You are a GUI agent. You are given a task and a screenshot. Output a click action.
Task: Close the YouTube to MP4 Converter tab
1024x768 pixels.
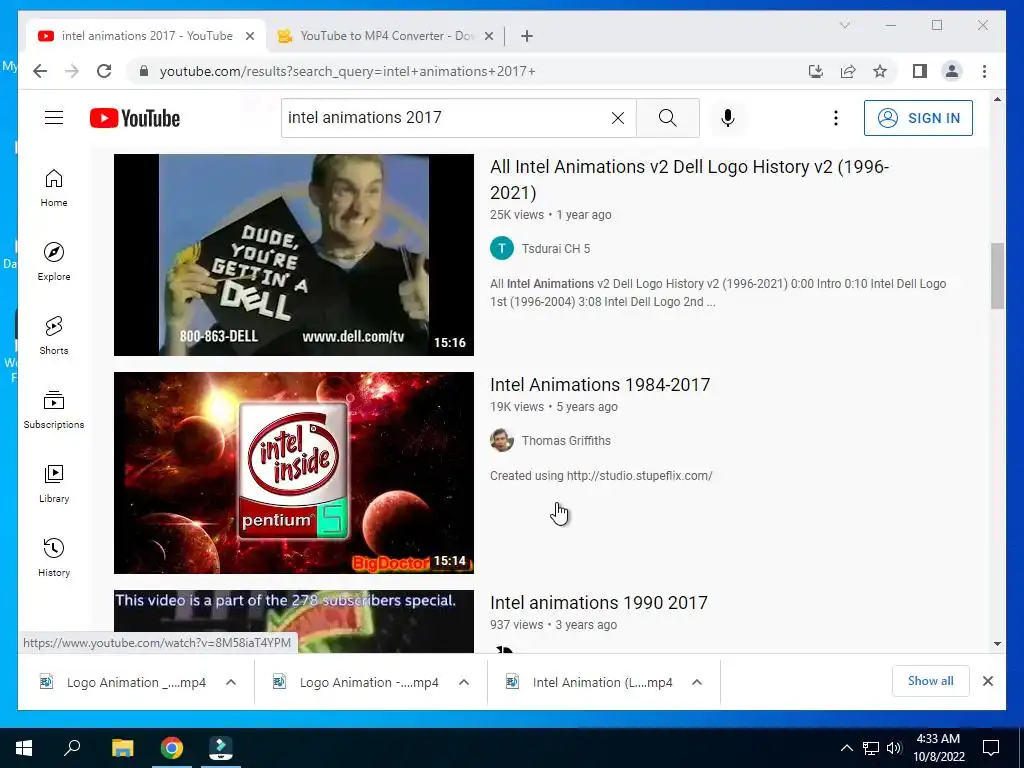pyautogui.click(x=488, y=36)
